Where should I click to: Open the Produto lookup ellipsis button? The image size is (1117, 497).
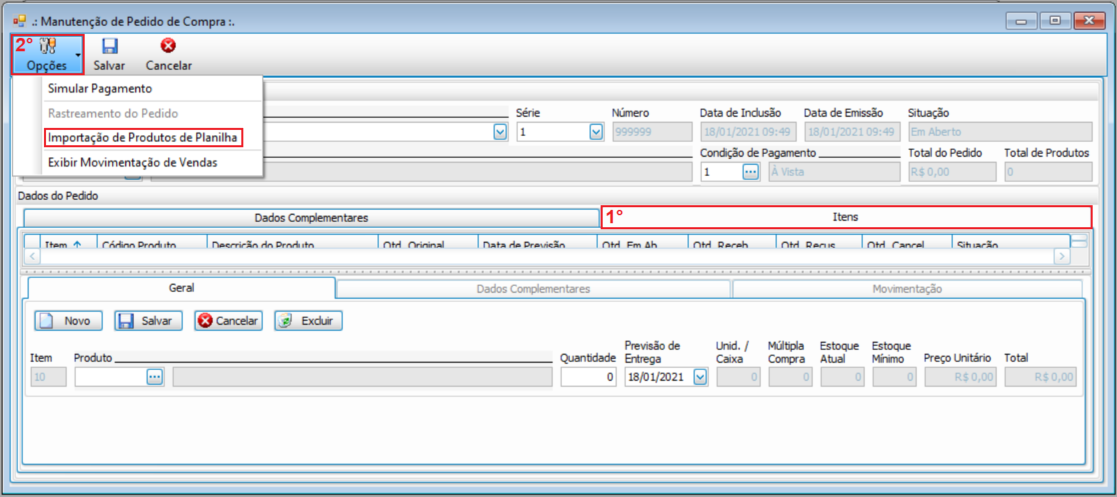click(155, 377)
